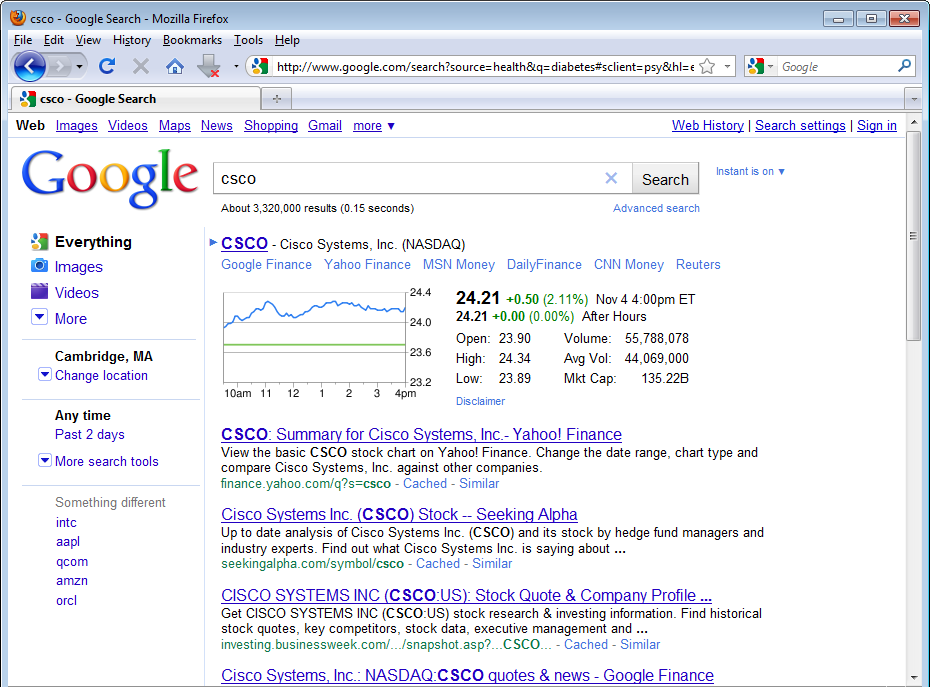Click the Search button
Viewport: 930px width, 687px height.
coord(665,179)
